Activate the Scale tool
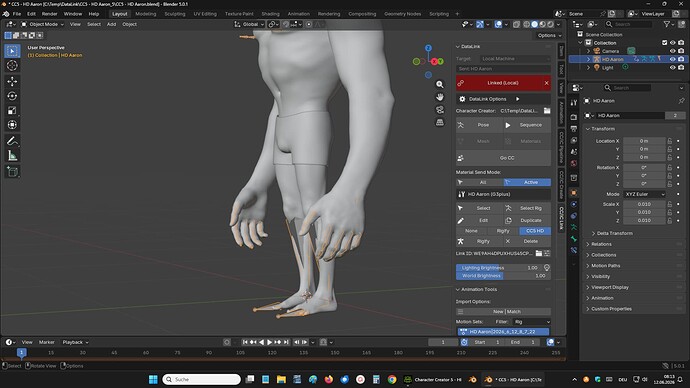The width and height of the screenshot is (690, 388). [x=12, y=110]
